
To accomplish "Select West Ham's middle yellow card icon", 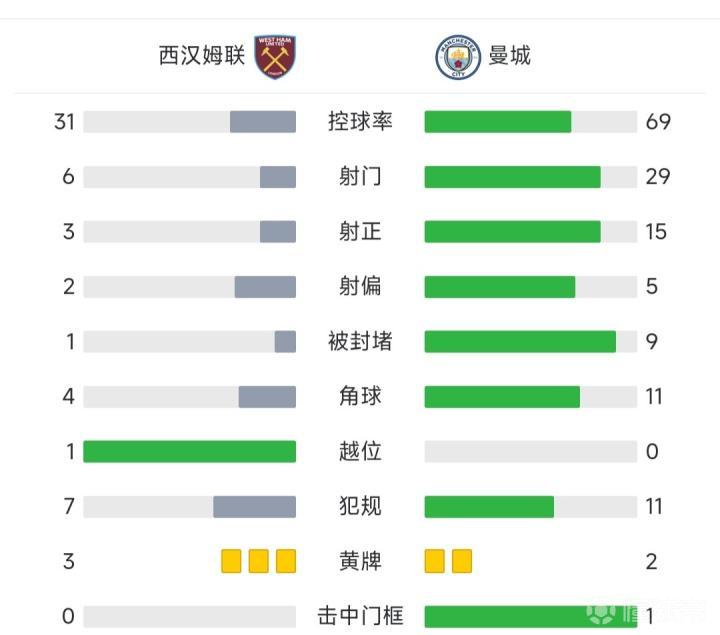I will (259, 561).
